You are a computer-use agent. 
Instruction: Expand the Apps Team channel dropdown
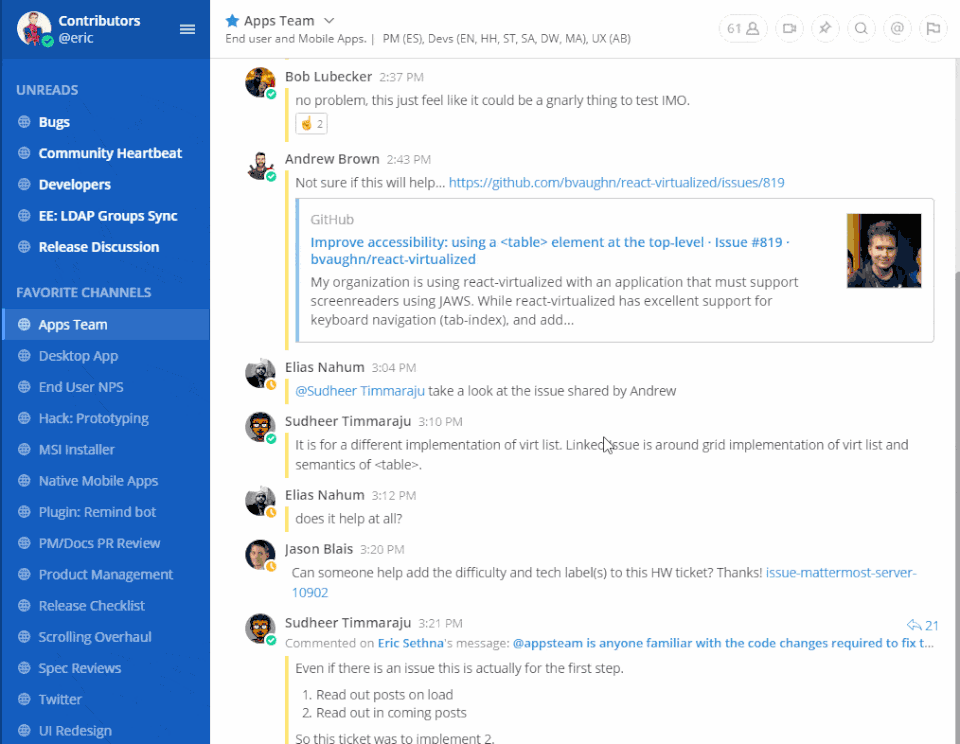pos(329,21)
